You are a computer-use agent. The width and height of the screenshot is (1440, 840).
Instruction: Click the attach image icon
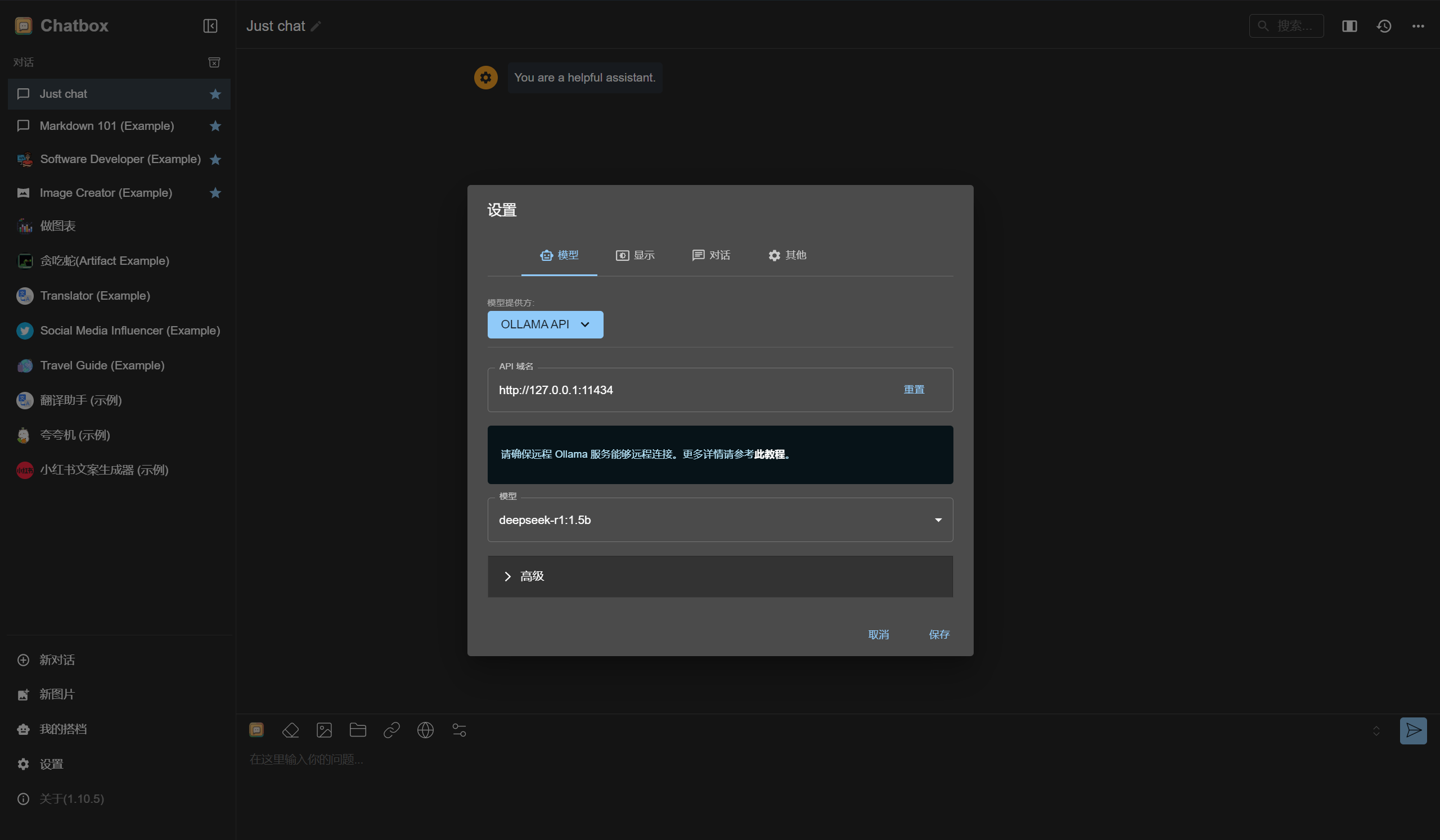tap(324, 730)
